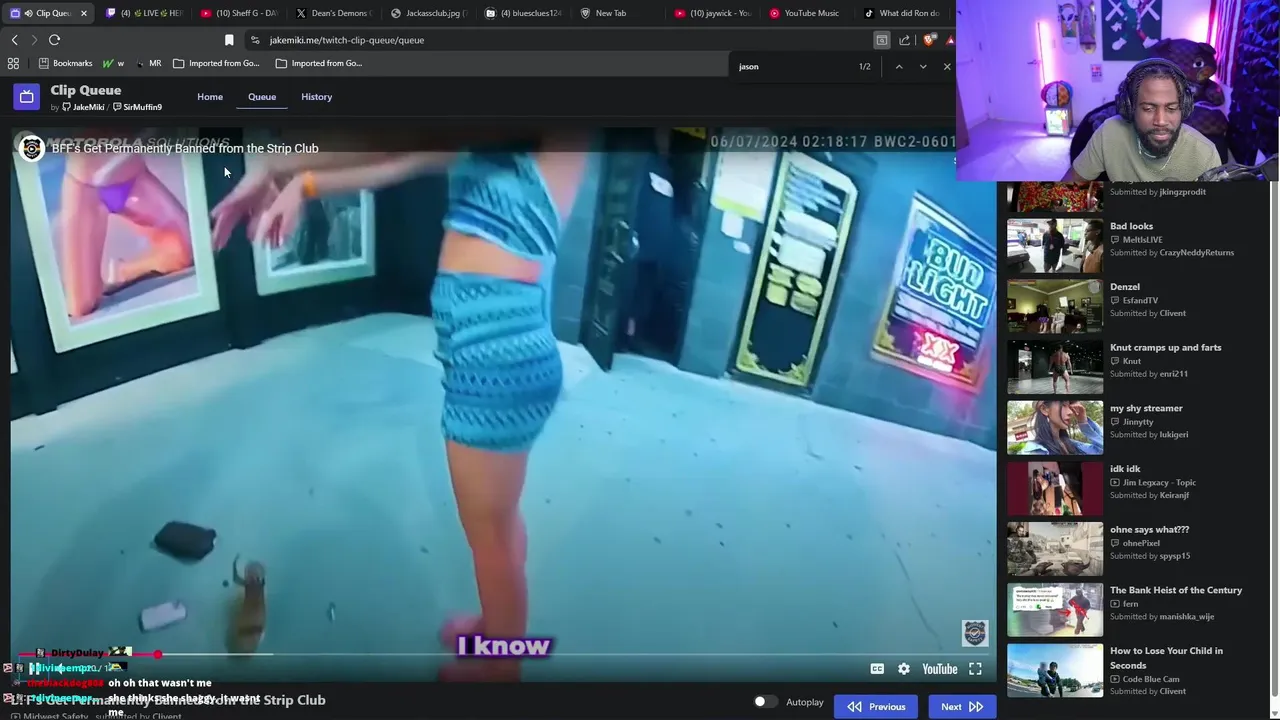Image resolution: width=1280 pixels, height=720 pixels.
Task: Open the second 'Imported from Go...' folder
Action: coord(319,63)
